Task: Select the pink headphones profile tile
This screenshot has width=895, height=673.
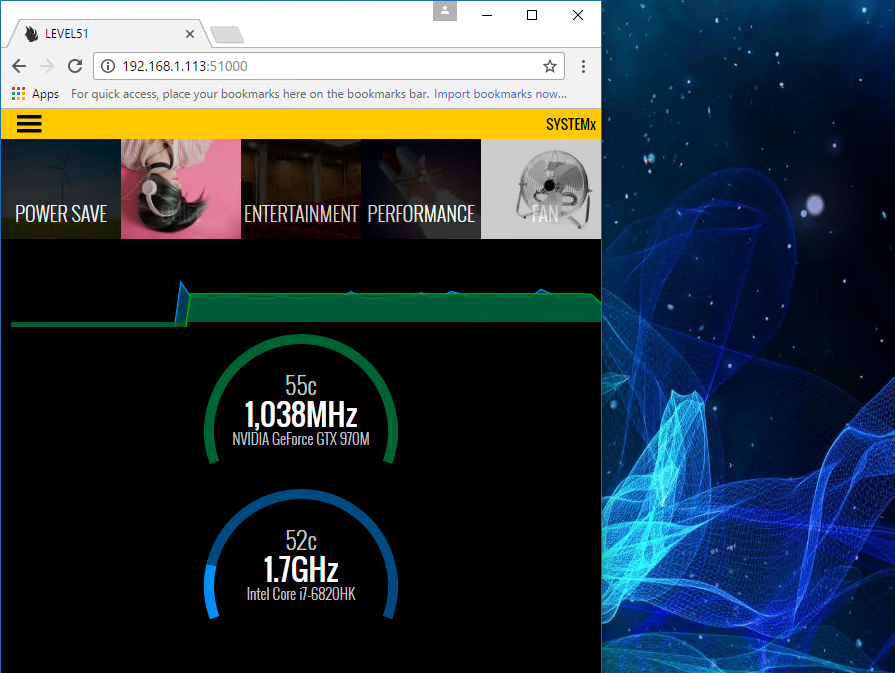Action: point(181,189)
